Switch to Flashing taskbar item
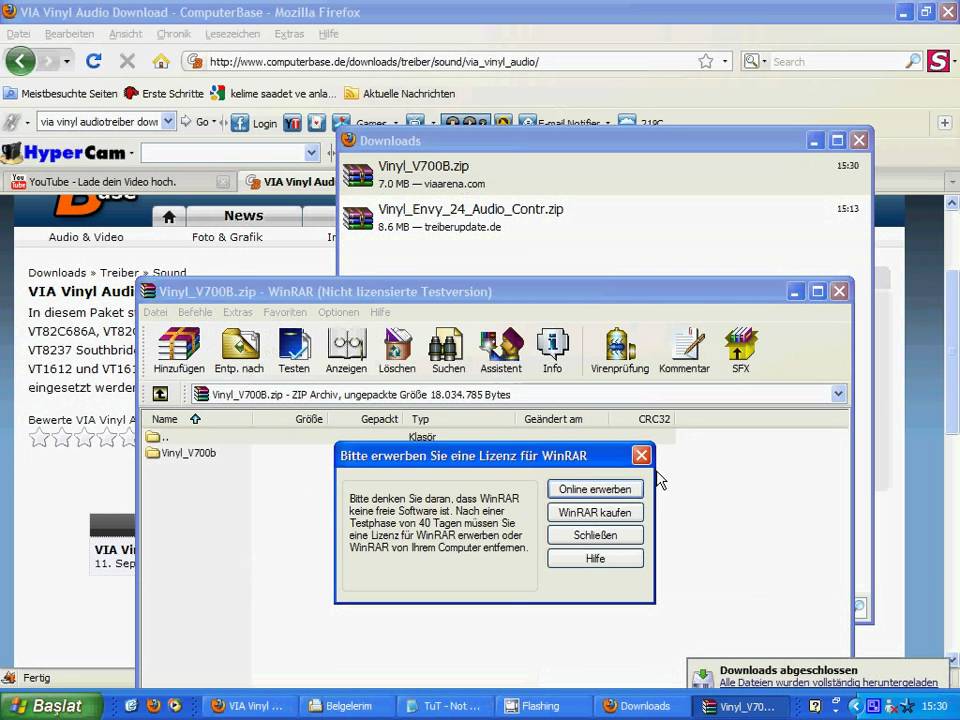 coord(541,706)
